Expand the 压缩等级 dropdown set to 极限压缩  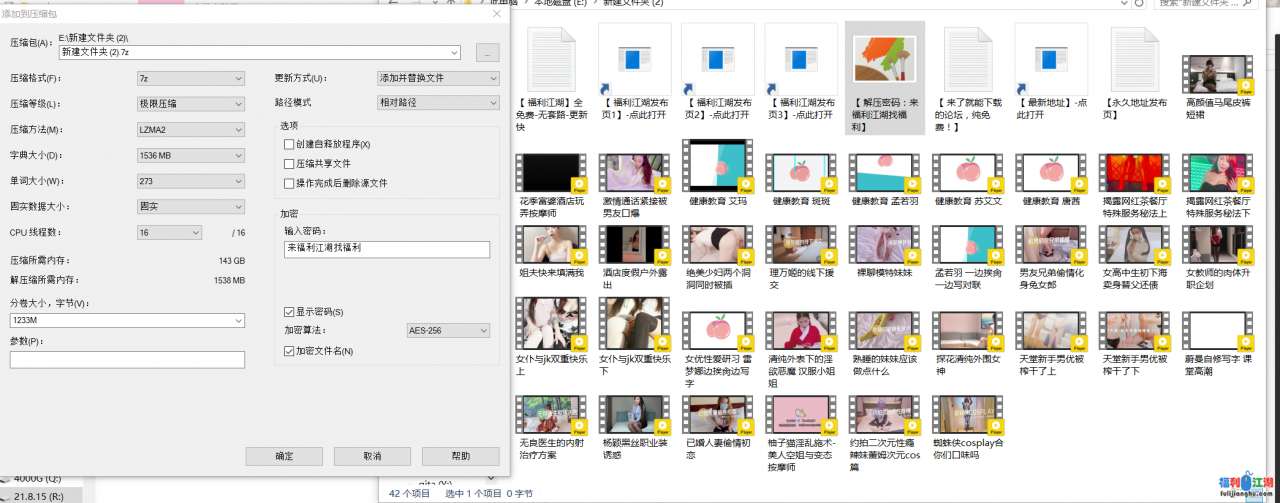point(190,103)
